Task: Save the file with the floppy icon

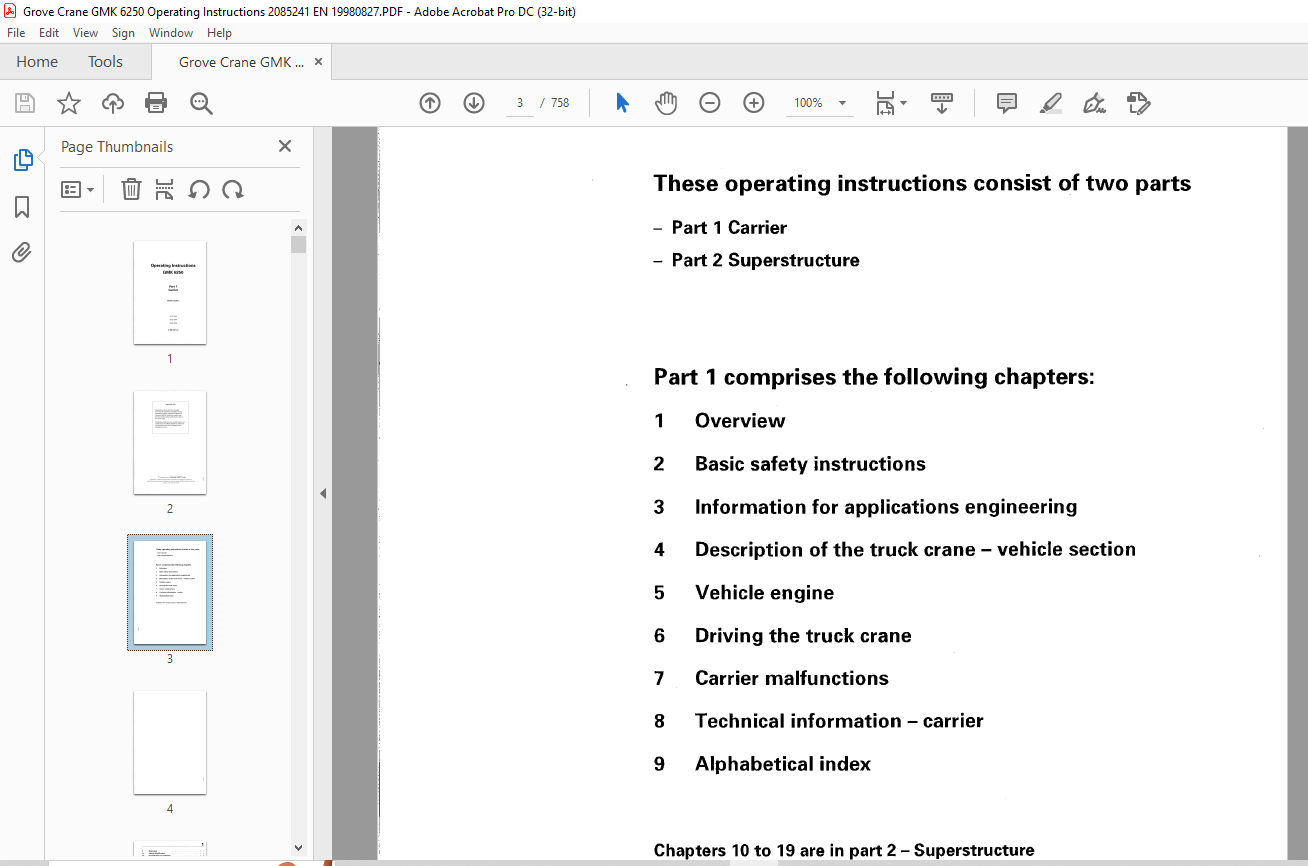Action: pos(25,103)
